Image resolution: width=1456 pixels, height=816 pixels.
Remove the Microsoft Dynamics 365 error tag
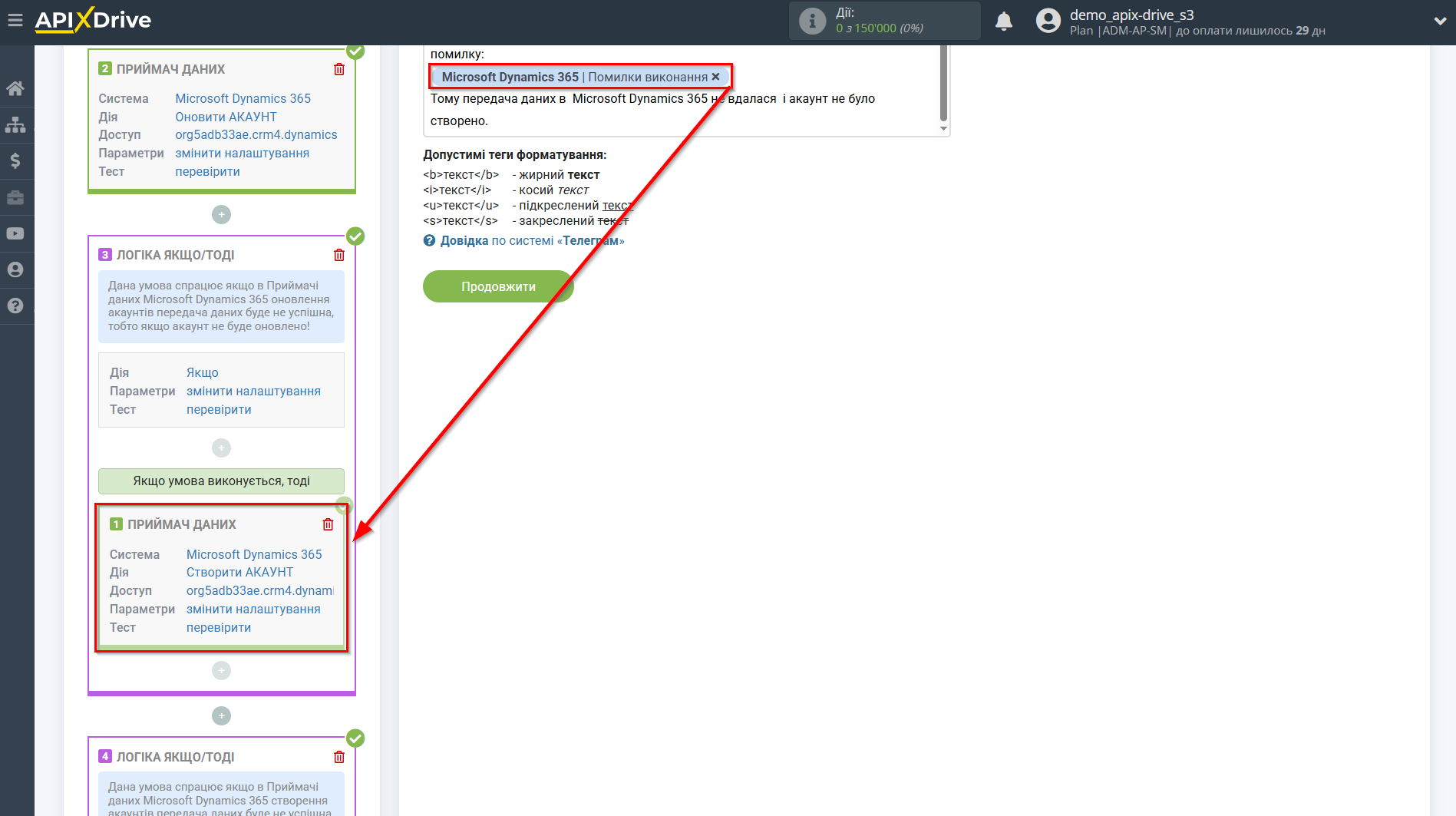point(715,77)
